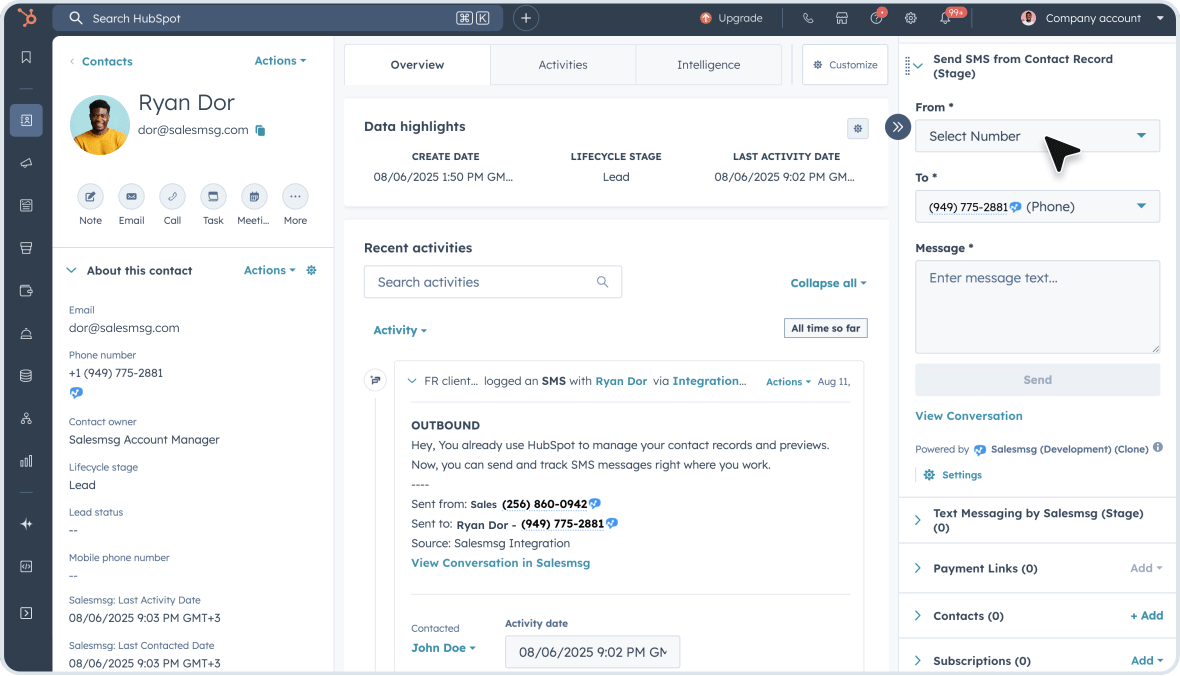Expand Text Messaging by Salesmsg (Stage) section
This screenshot has width=1180, height=676.
[917, 520]
